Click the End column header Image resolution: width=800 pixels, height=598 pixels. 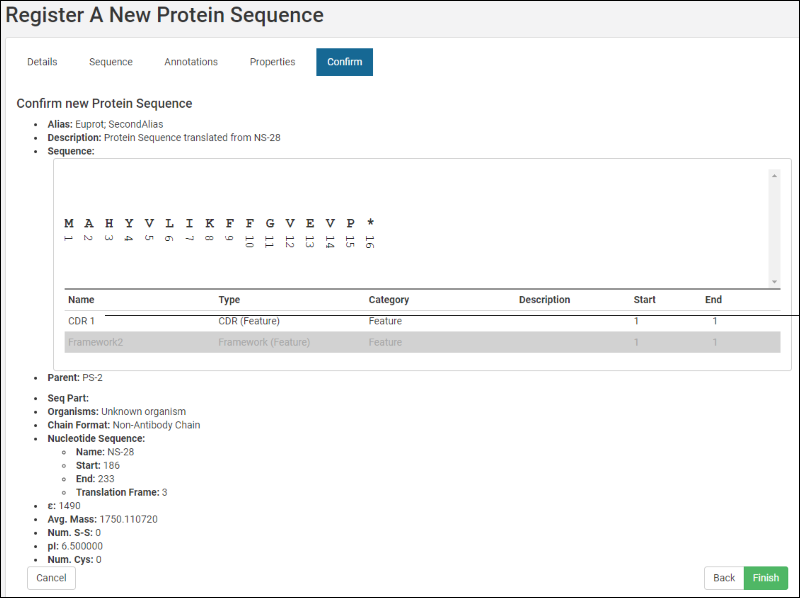pyautogui.click(x=713, y=300)
